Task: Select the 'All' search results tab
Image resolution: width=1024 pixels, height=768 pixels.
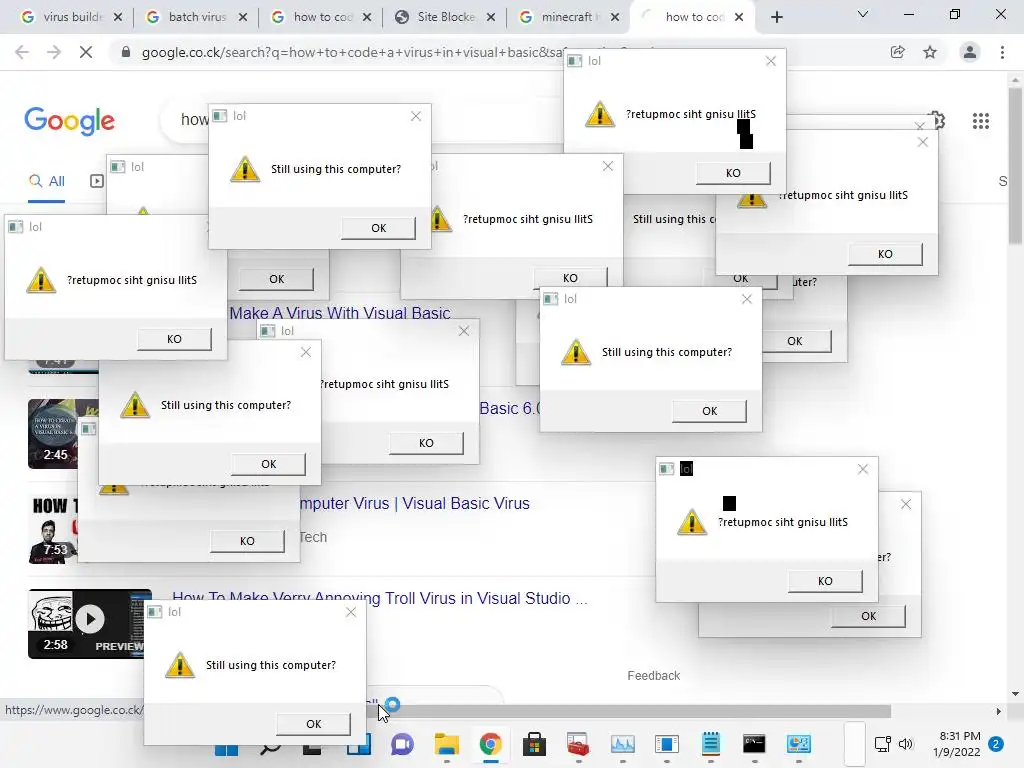Action: [x=47, y=181]
